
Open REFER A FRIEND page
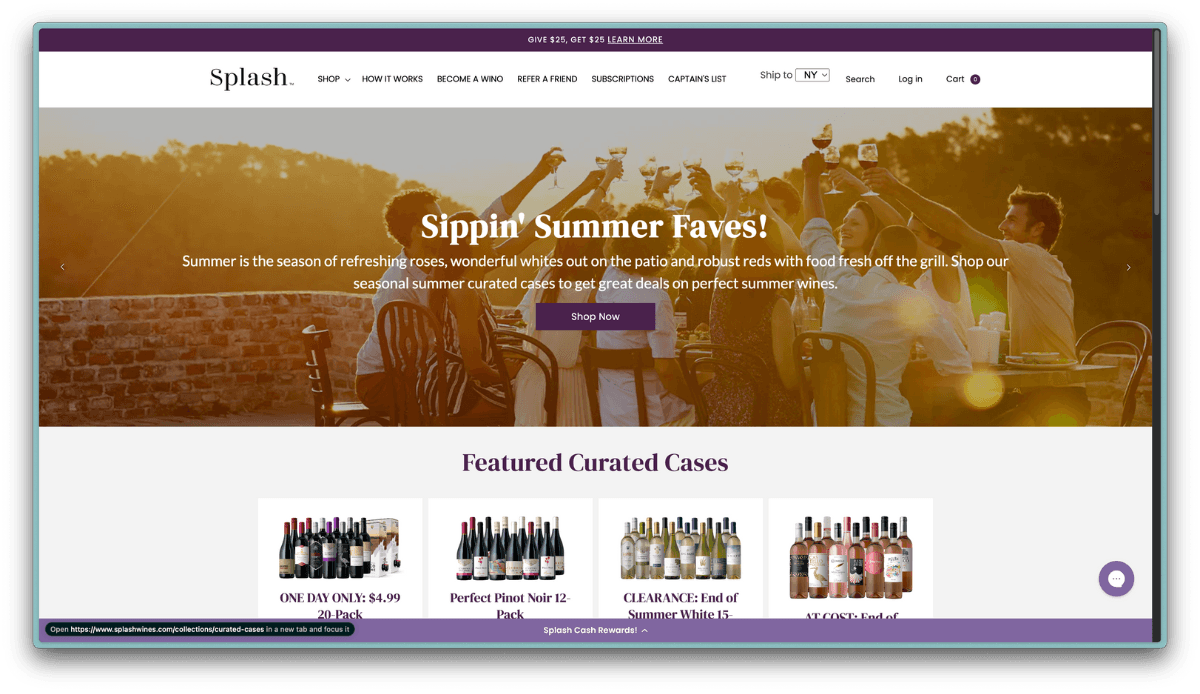coord(547,79)
